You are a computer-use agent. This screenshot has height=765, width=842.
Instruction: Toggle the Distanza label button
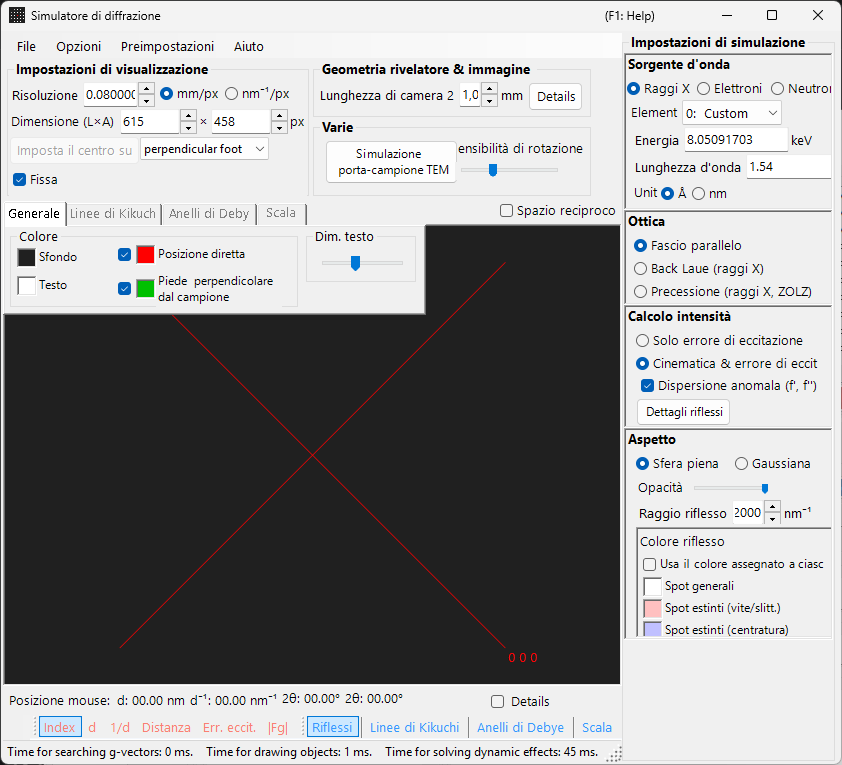tap(166, 727)
